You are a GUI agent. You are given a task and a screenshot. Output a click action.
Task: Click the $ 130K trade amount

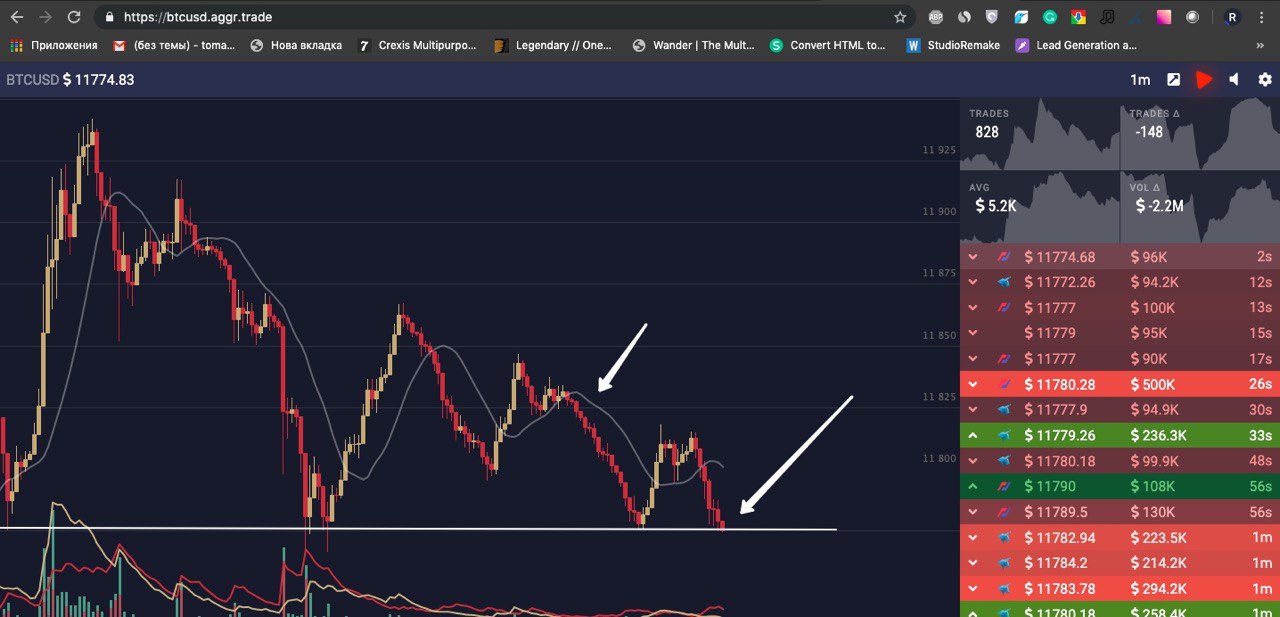tap(1153, 512)
